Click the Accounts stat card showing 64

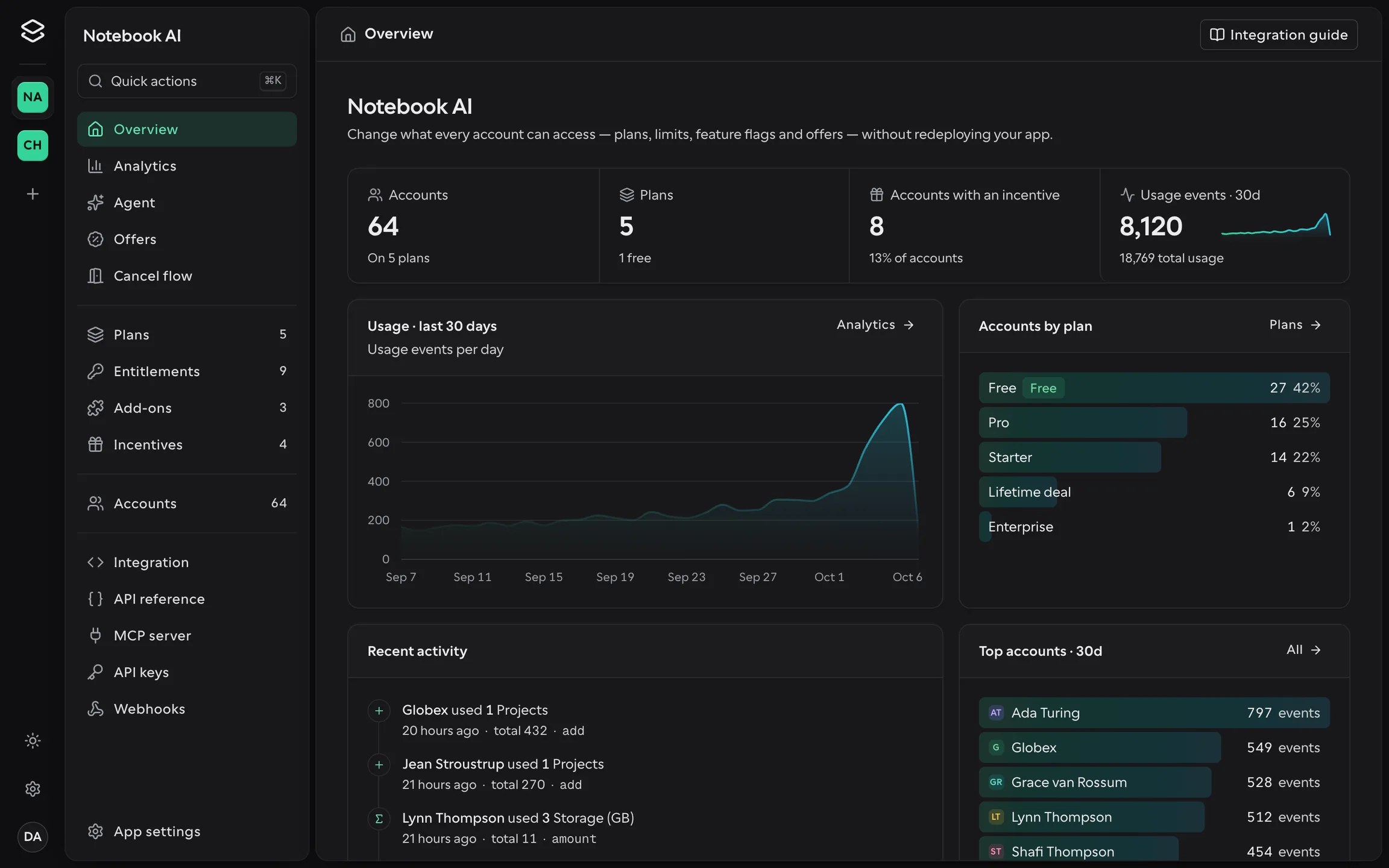(473, 225)
